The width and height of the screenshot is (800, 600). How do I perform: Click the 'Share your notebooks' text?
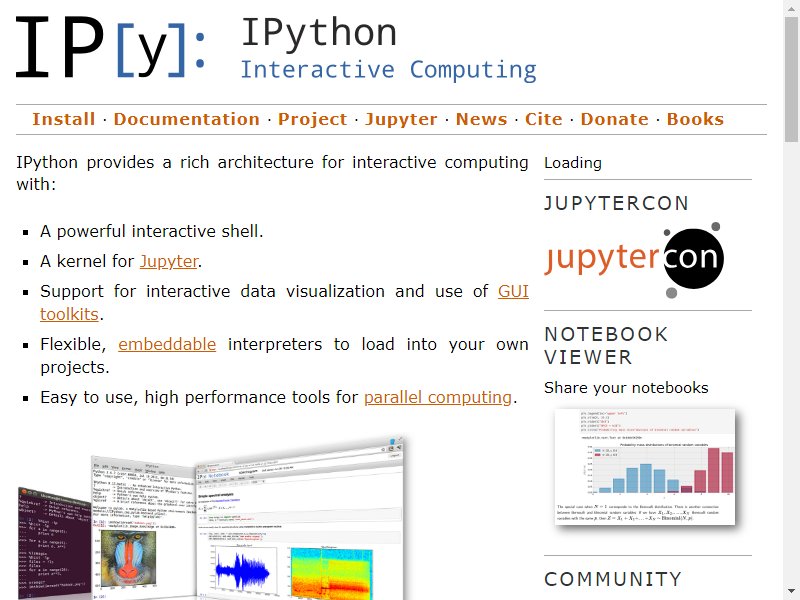click(x=626, y=388)
